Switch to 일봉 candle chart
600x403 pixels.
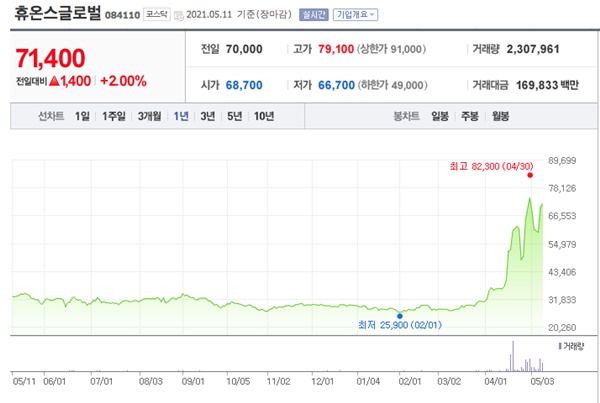[x=440, y=116]
